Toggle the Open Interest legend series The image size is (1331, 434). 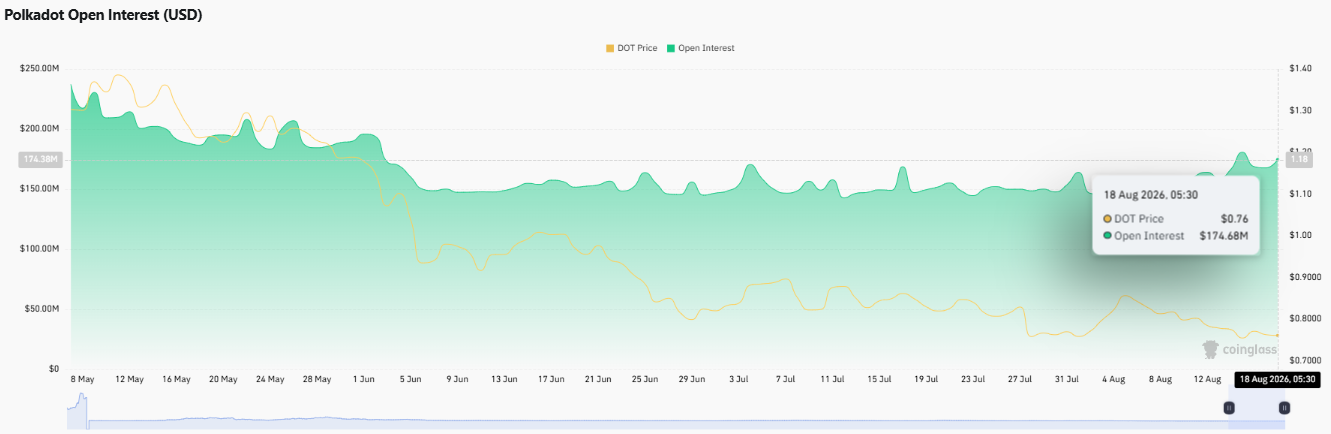click(x=700, y=48)
